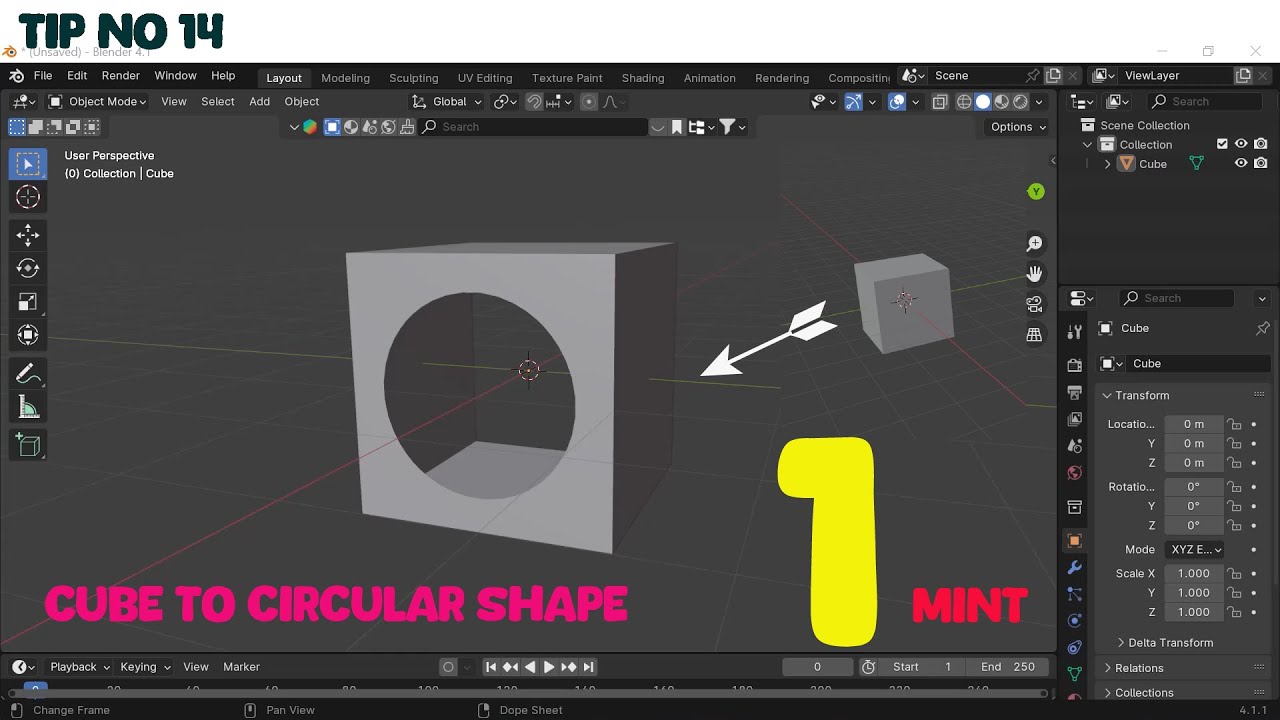Open the File menu
Screen dimensions: 1280x720
click(43, 76)
